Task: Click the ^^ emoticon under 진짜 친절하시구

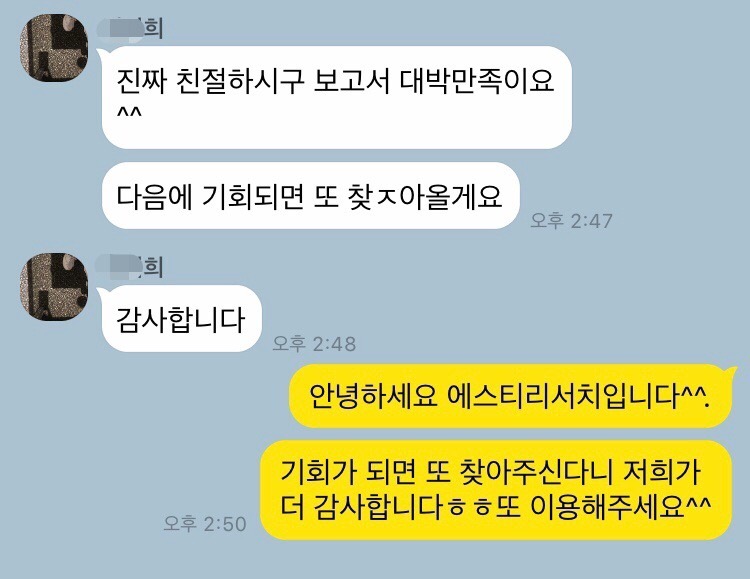Action: 129,114
